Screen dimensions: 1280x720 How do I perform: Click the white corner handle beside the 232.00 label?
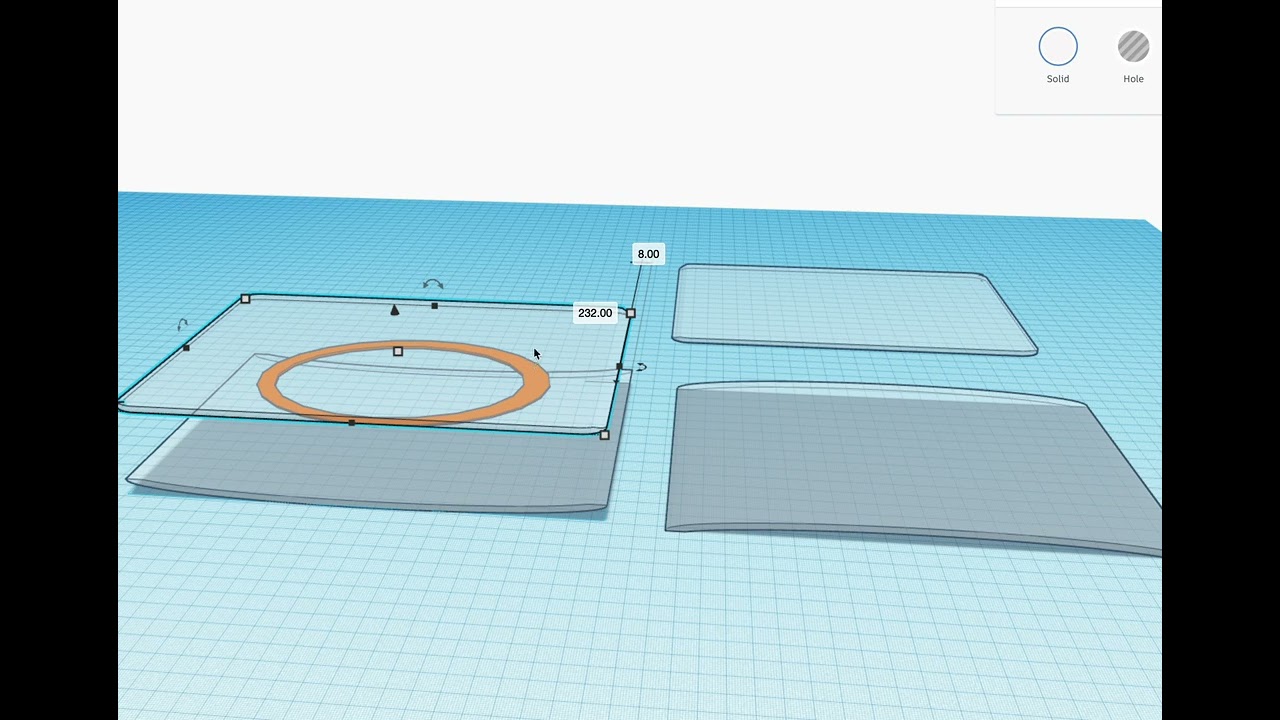click(x=630, y=313)
